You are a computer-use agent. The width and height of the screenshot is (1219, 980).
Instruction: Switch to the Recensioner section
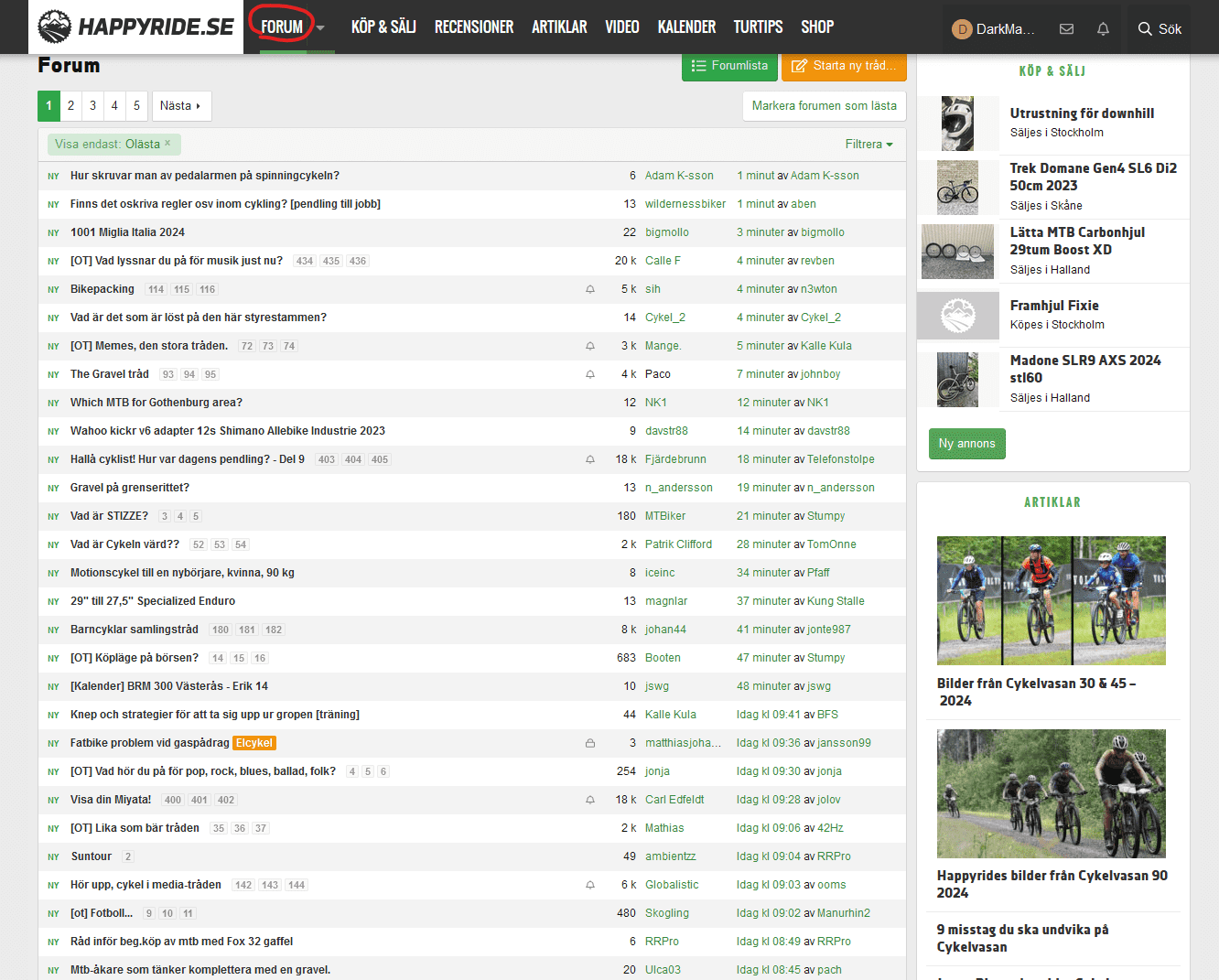pos(473,27)
